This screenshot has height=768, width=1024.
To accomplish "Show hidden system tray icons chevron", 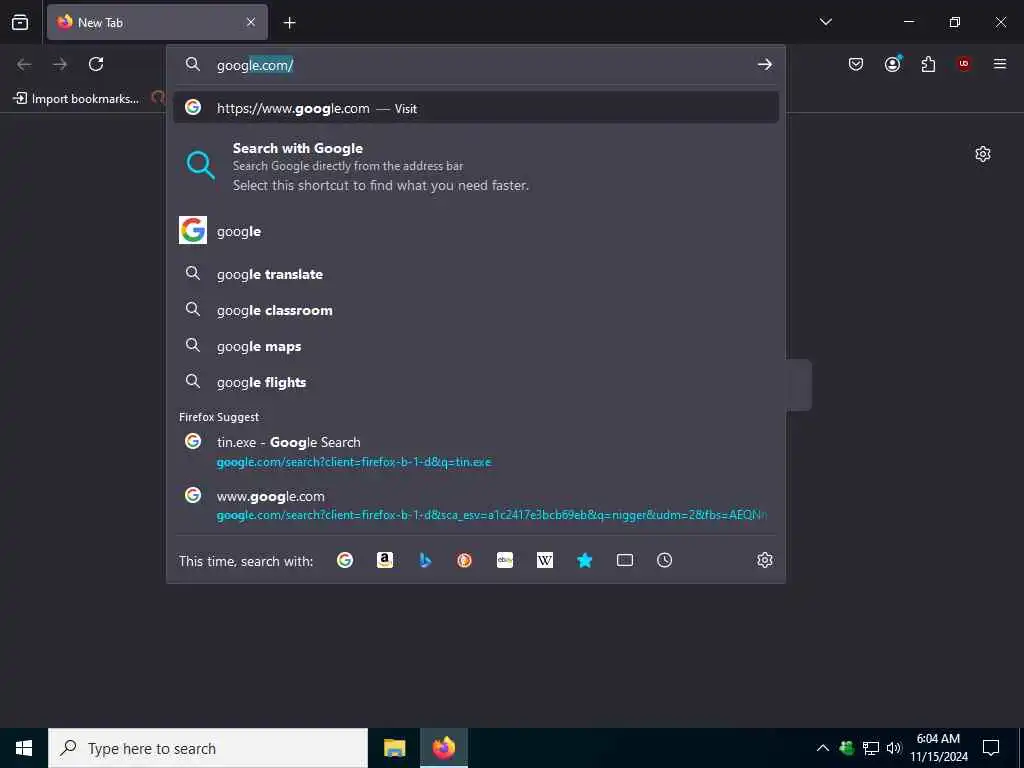I will coord(823,748).
